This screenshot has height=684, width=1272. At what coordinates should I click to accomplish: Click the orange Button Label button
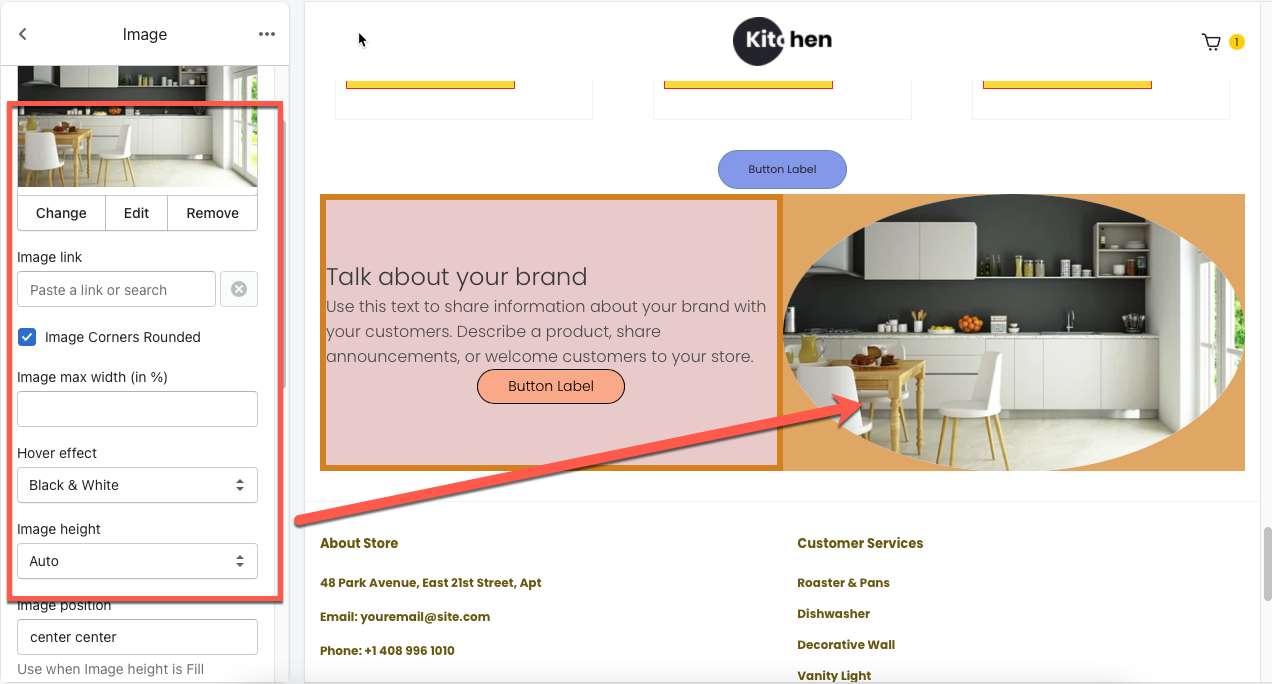tap(551, 386)
